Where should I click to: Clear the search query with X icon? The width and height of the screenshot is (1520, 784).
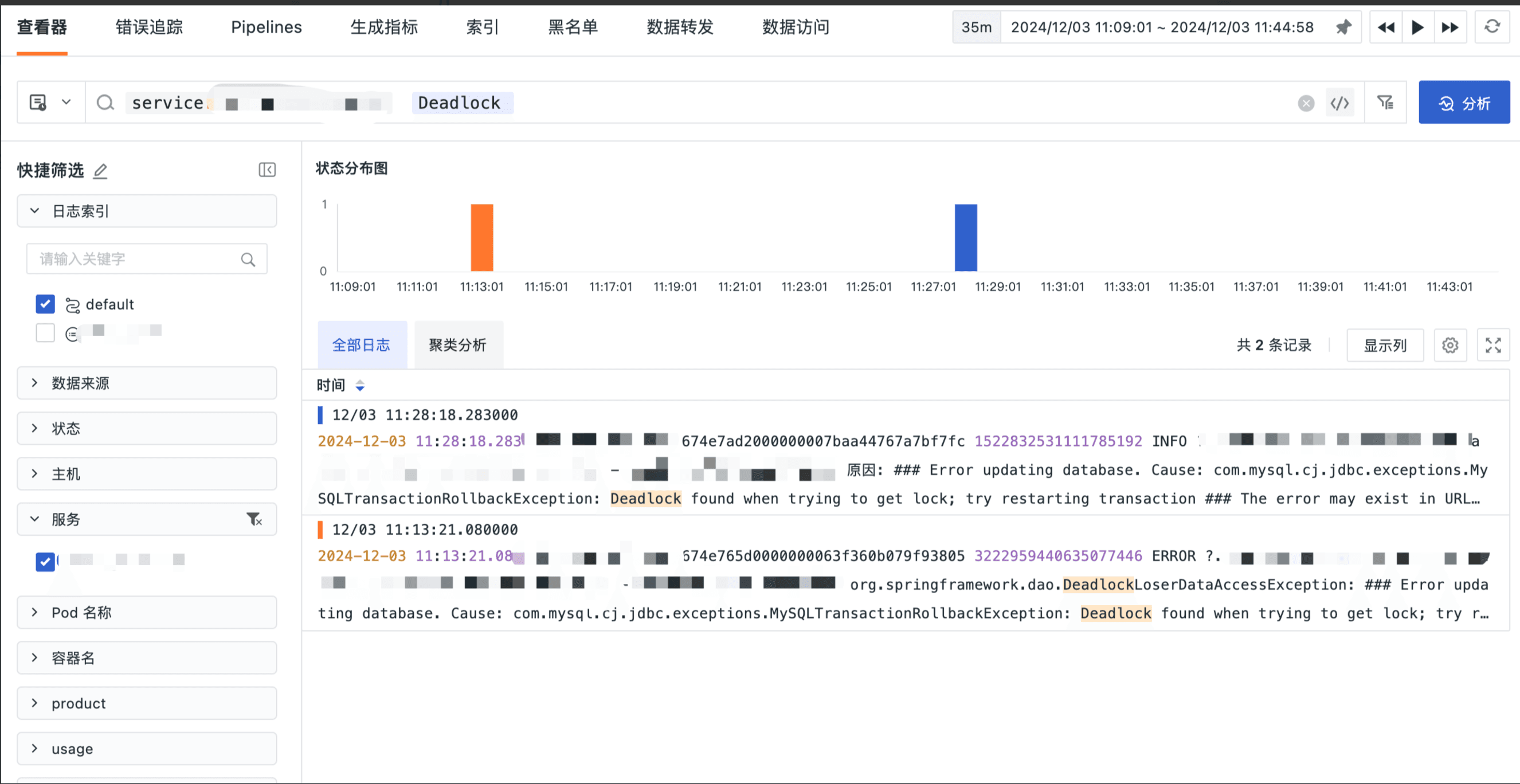click(1306, 103)
